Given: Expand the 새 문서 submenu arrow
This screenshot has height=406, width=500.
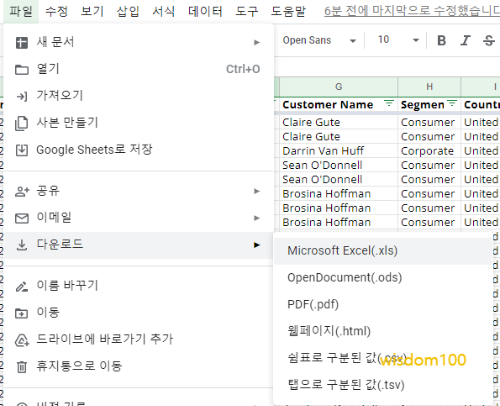Looking at the screenshot, I should [257, 43].
